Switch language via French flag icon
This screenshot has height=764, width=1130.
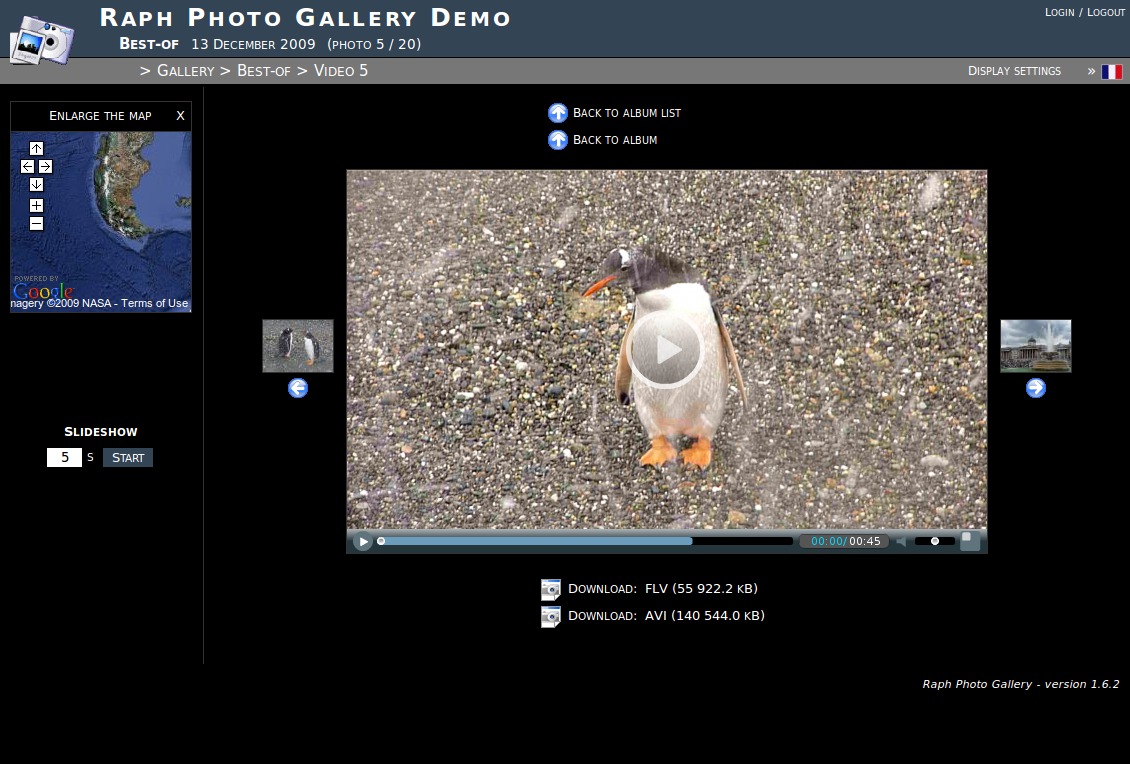[x=1111, y=71]
